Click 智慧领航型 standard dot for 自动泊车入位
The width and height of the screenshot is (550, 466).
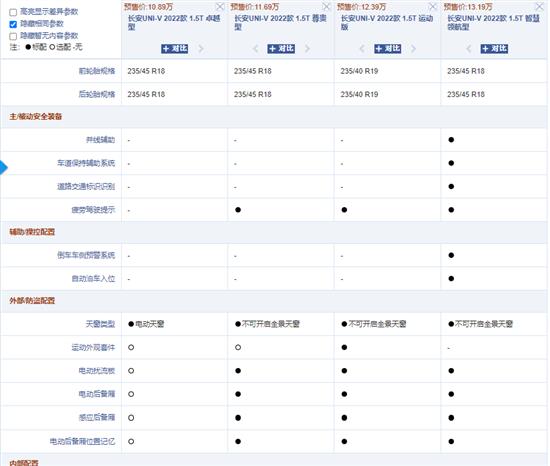click(x=451, y=279)
